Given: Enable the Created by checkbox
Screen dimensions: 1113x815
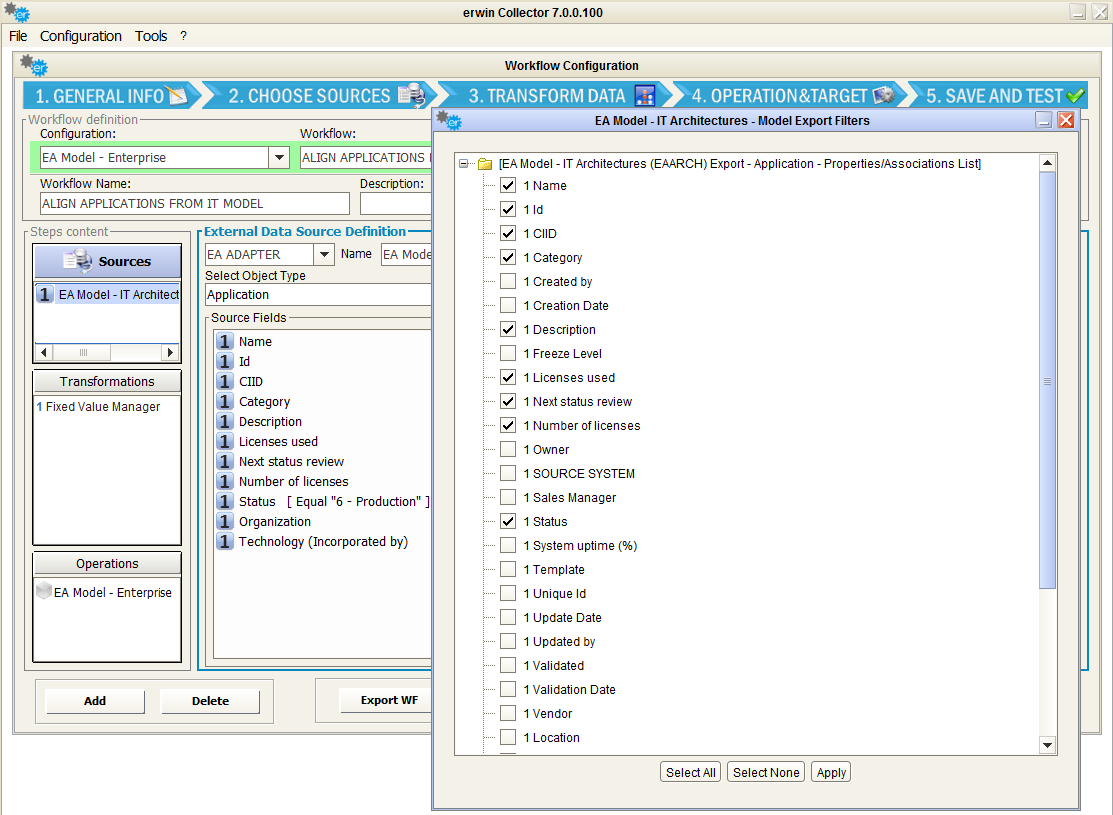Looking at the screenshot, I should pyautogui.click(x=508, y=282).
